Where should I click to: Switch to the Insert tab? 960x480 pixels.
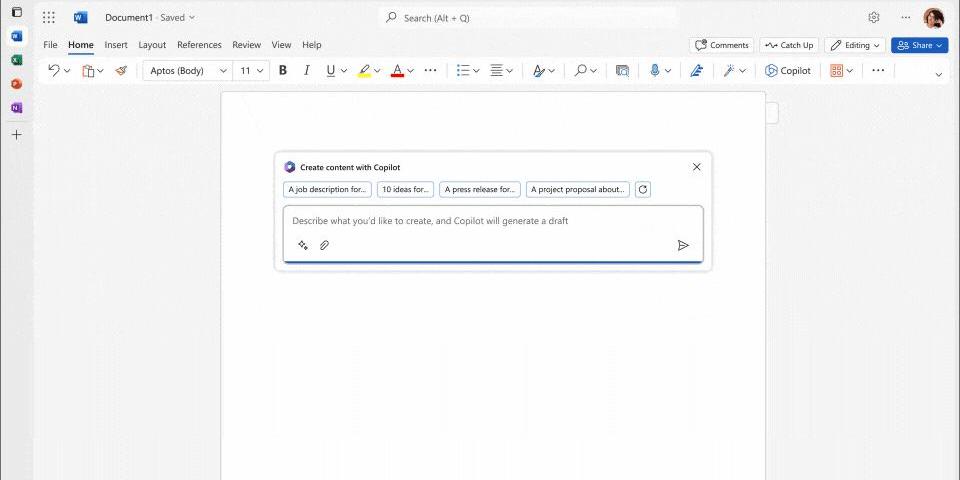116,45
